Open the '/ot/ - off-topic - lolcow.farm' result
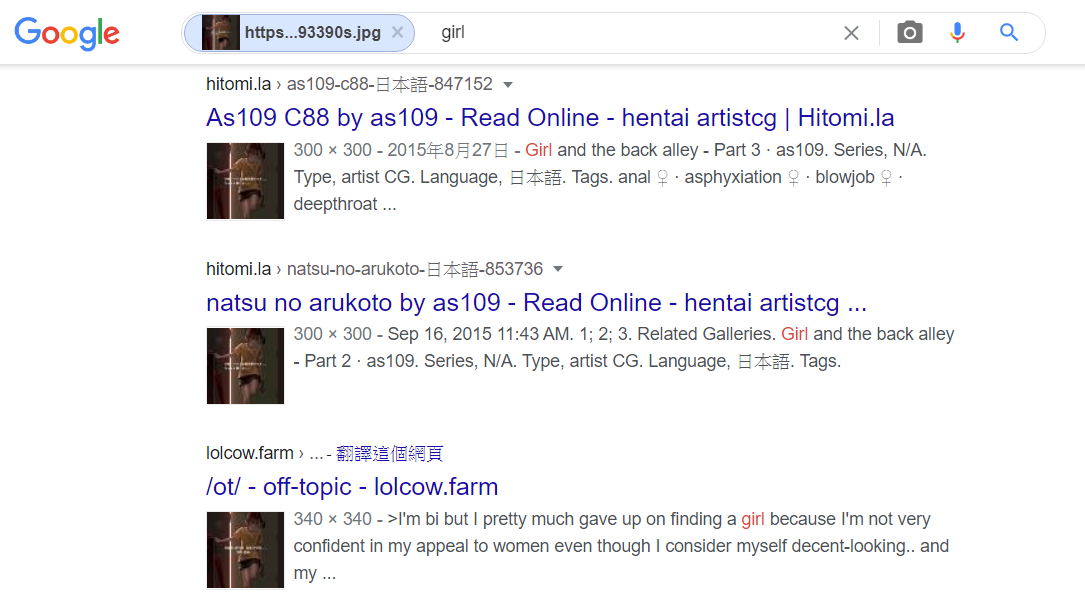This screenshot has width=1085, height=608. [352, 487]
